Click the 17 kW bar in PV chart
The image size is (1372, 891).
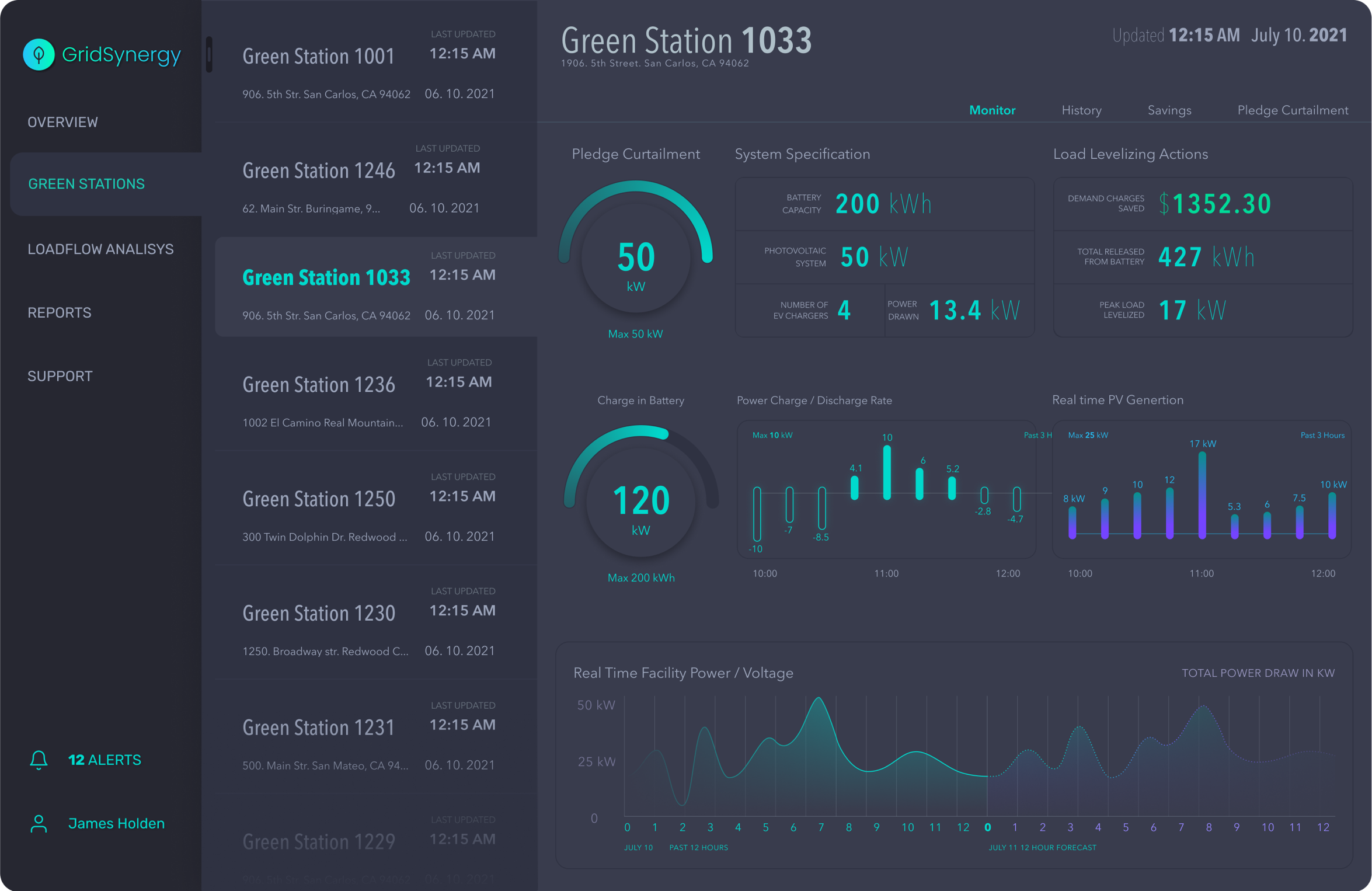click(1202, 495)
